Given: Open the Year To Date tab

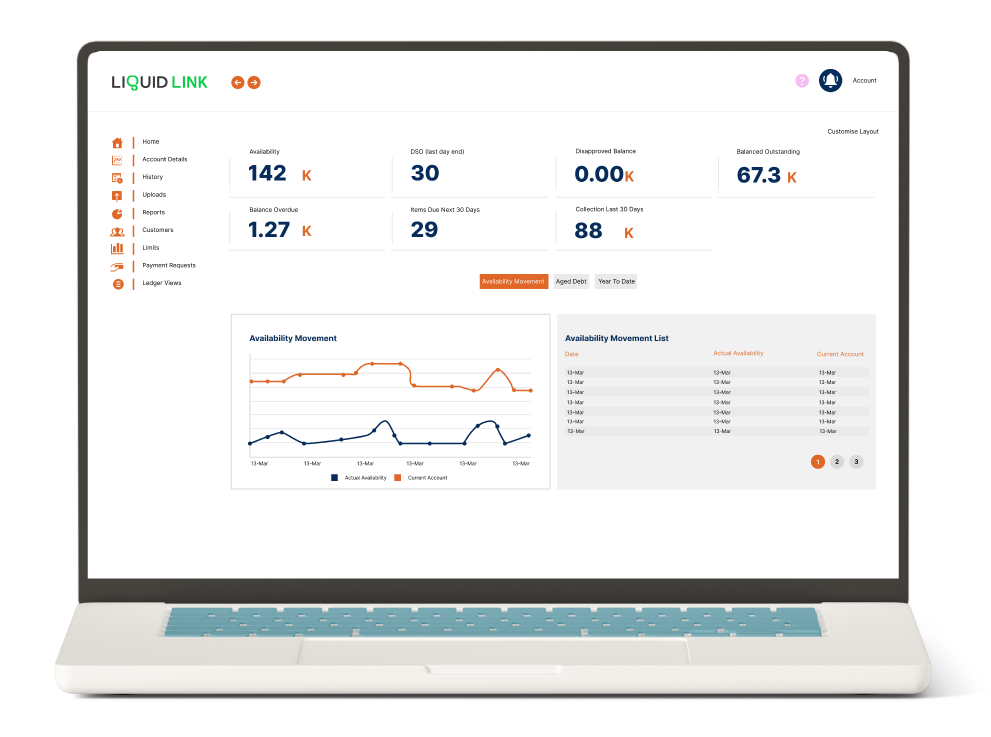Looking at the screenshot, I should (x=615, y=281).
